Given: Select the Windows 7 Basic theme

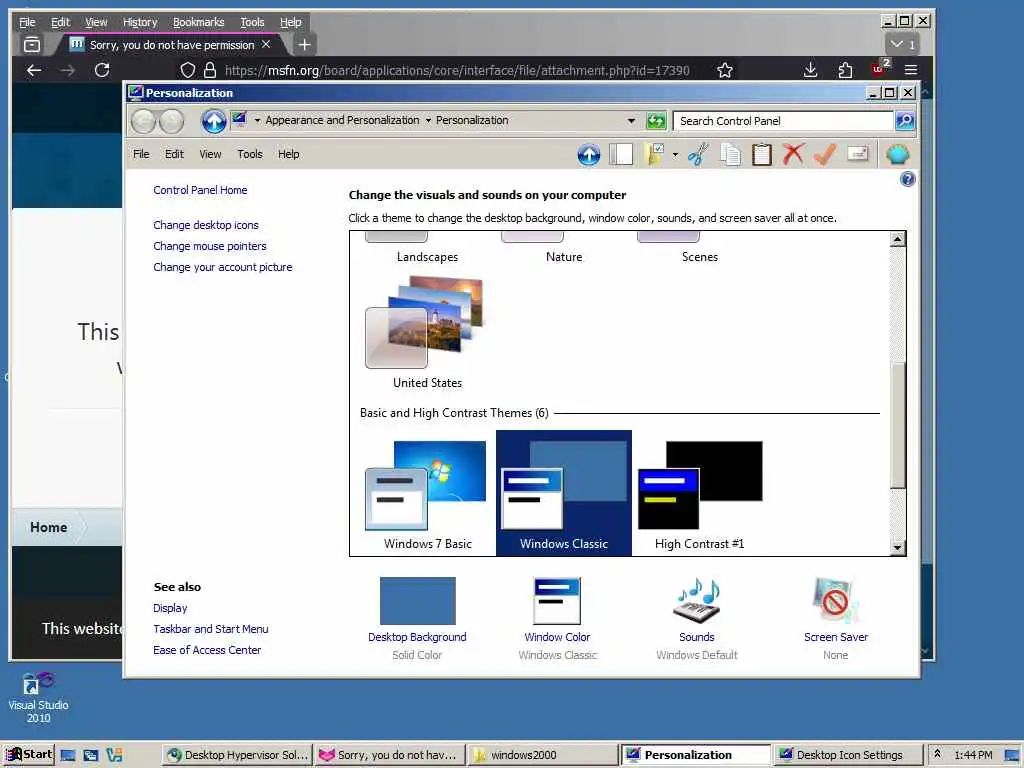Looking at the screenshot, I should (x=428, y=495).
